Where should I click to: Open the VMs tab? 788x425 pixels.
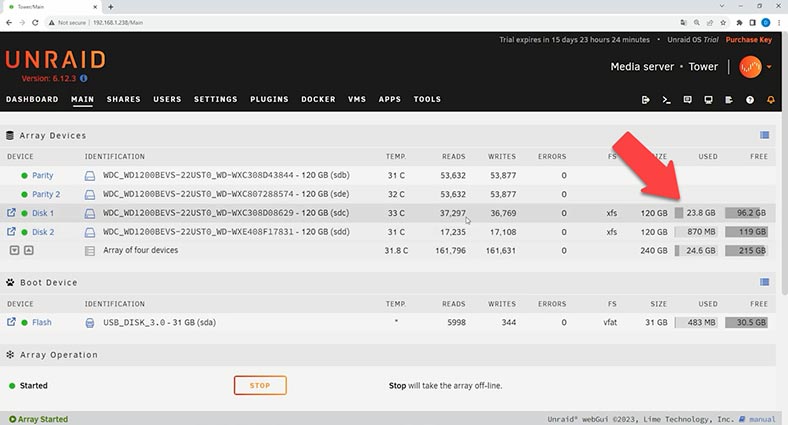[357, 99]
